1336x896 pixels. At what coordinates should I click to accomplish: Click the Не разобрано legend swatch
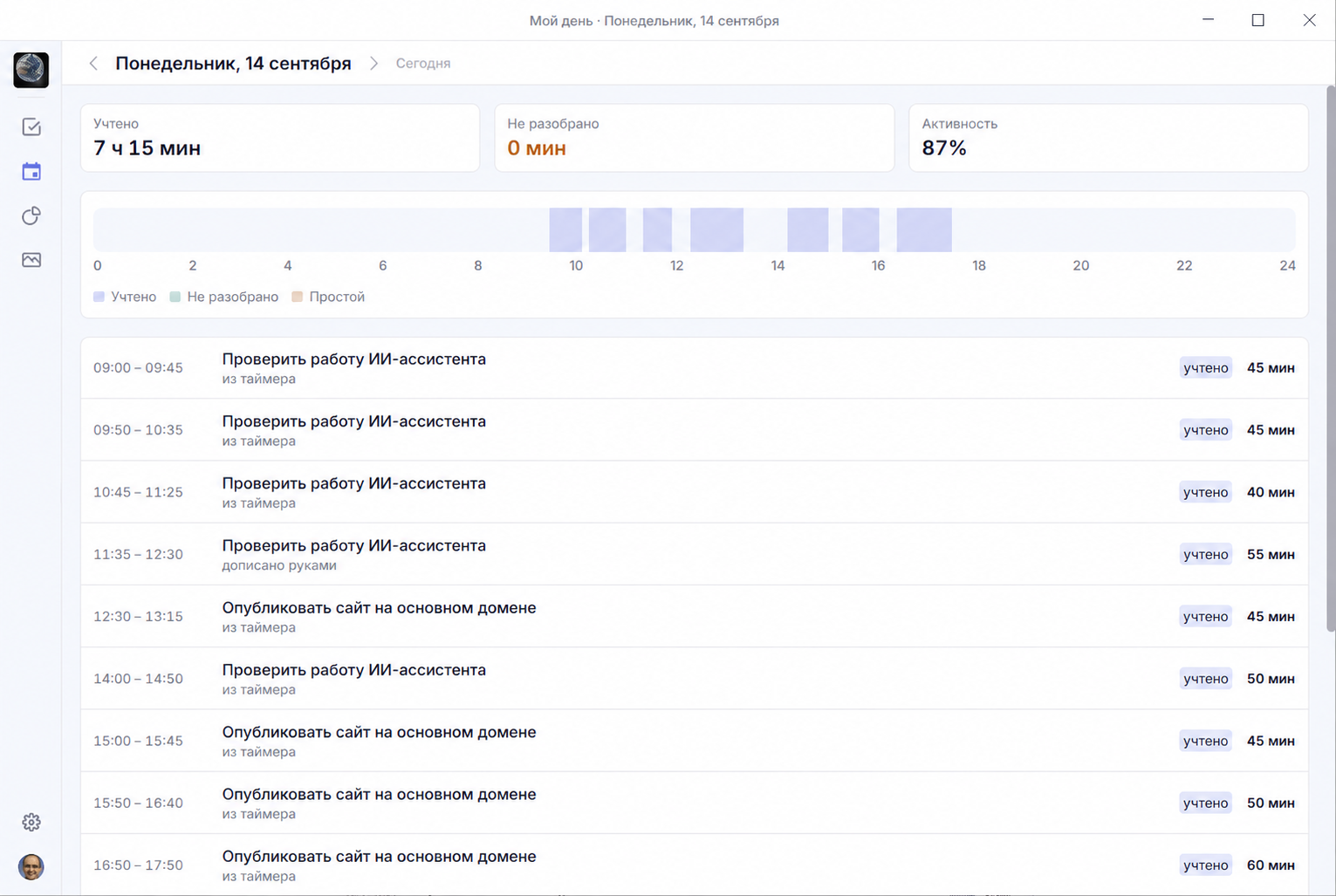[x=175, y=297]
